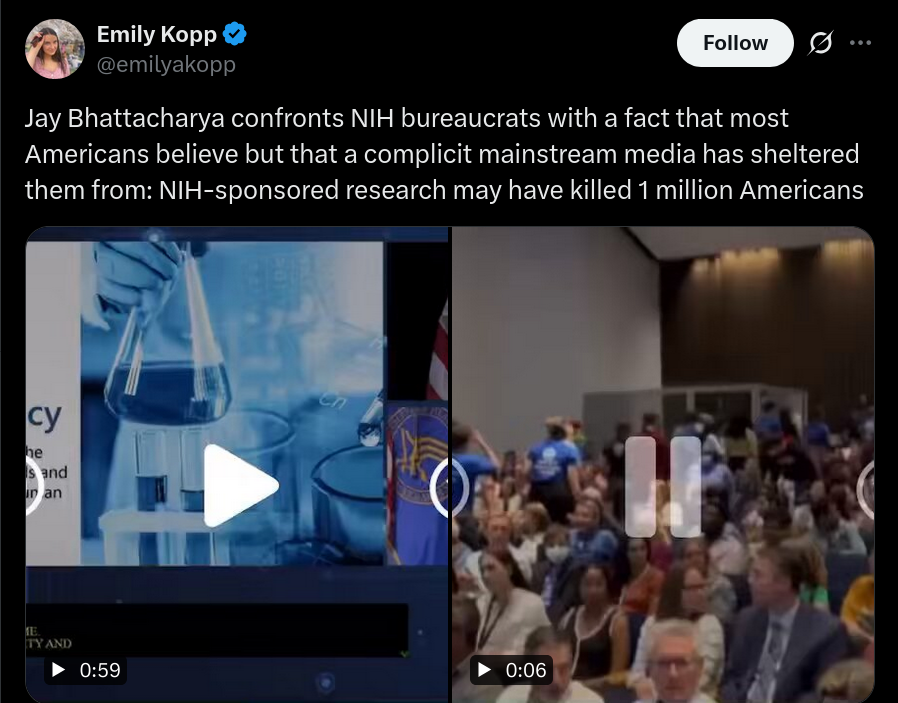Click partial circle at right video's right edge

click(866, 488)
